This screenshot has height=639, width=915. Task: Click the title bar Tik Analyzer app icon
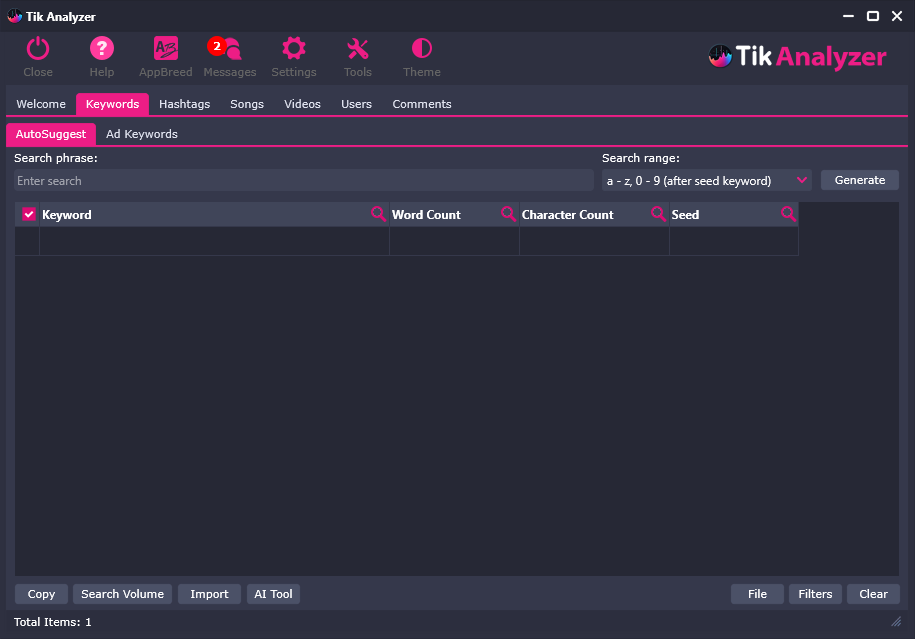(x=15, y=16)
